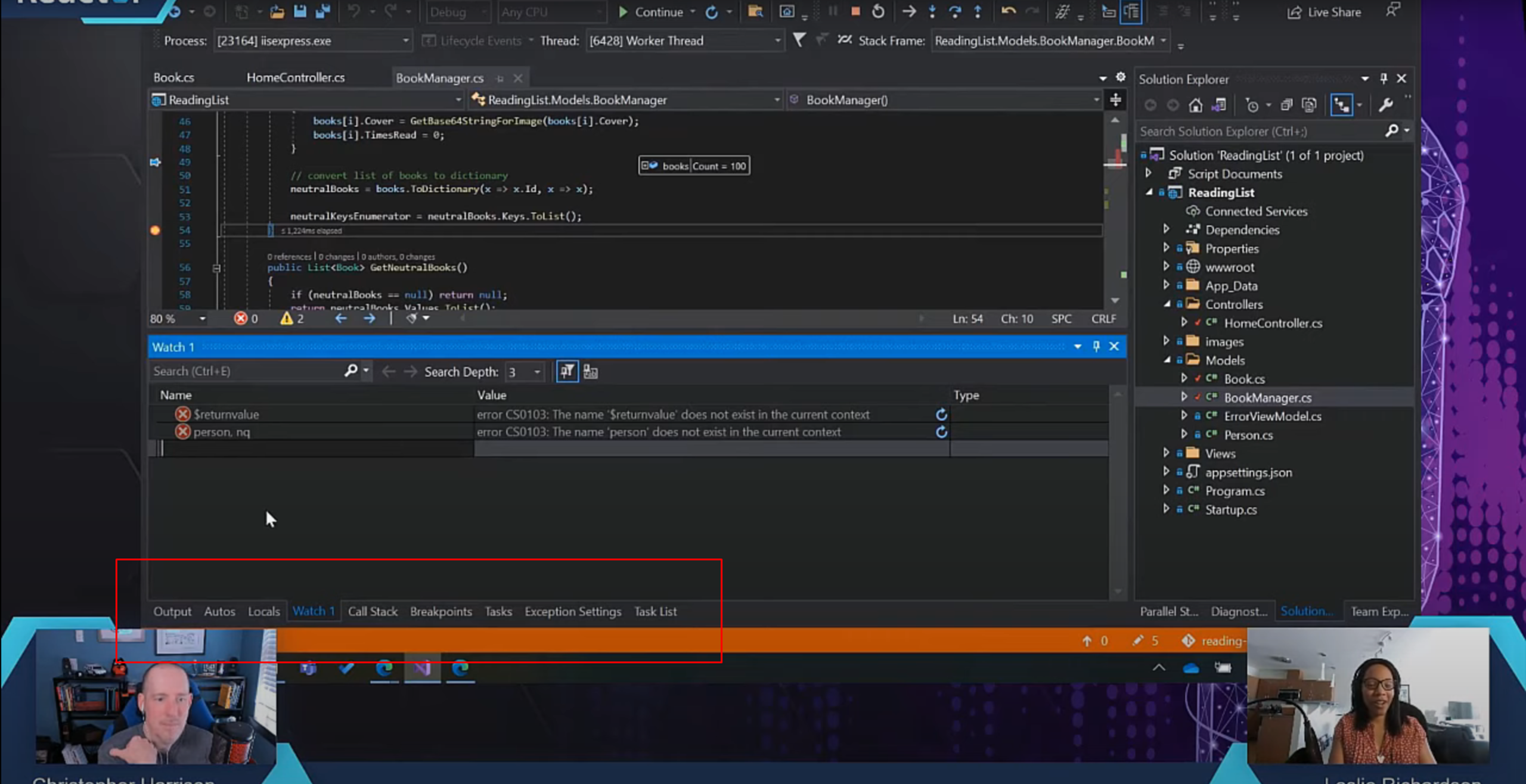Close the BookManager.cs tab

click(518, 78)
